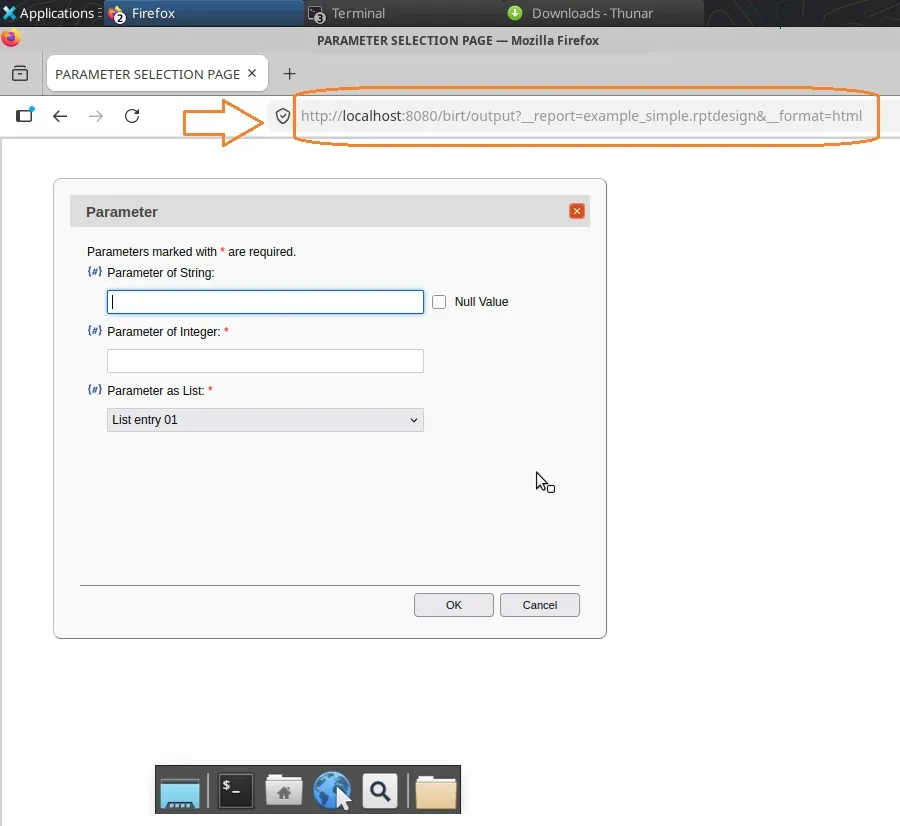
Task: Enable the Null Value checkbox
Action: click(439, 302)
